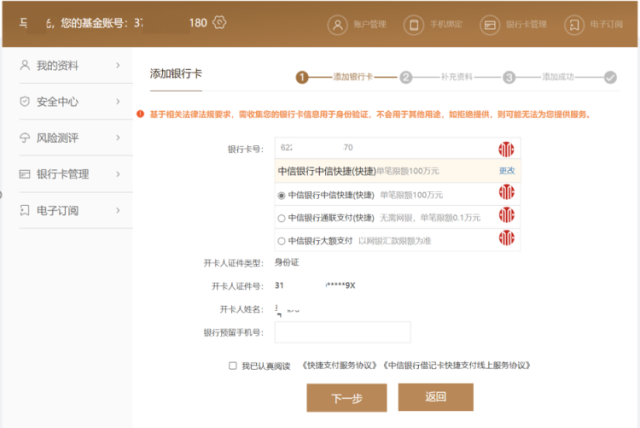Image resolution: width=640 pixels, height=428 pixels.
Task: Click the 银行卡管理 card icon in the header
Action: point(490,25)
